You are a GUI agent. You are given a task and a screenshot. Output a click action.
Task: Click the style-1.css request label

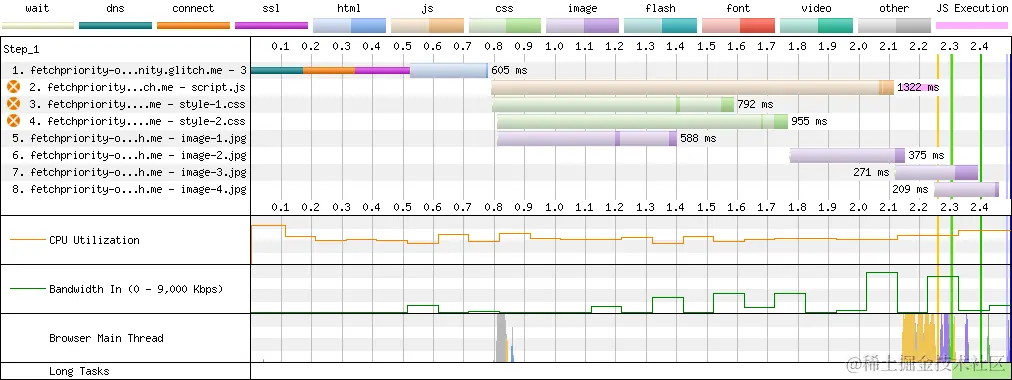point(137,104)
